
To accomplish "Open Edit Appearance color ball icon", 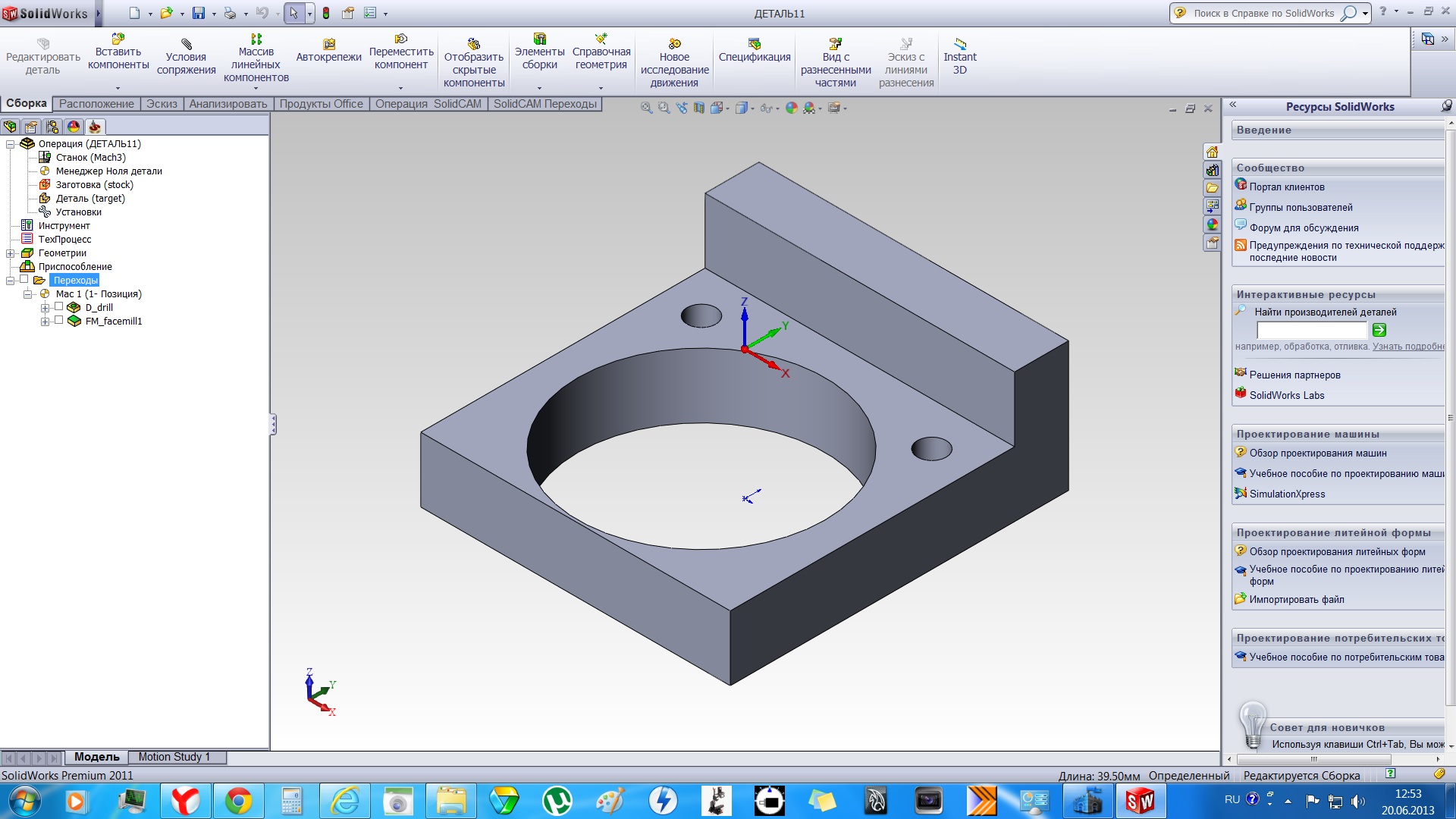I will 791,108.
